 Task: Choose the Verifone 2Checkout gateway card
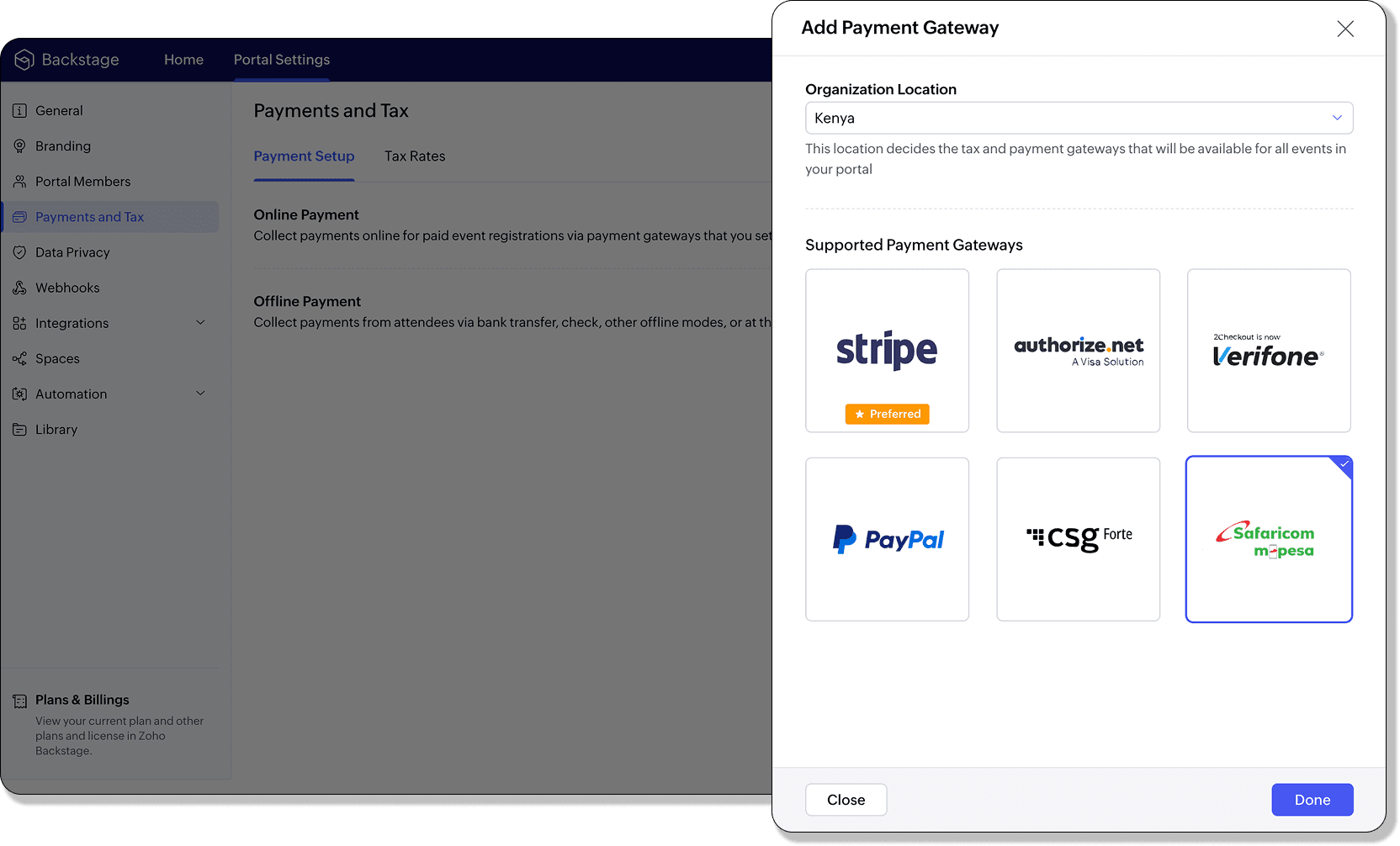click(1269, 351)
